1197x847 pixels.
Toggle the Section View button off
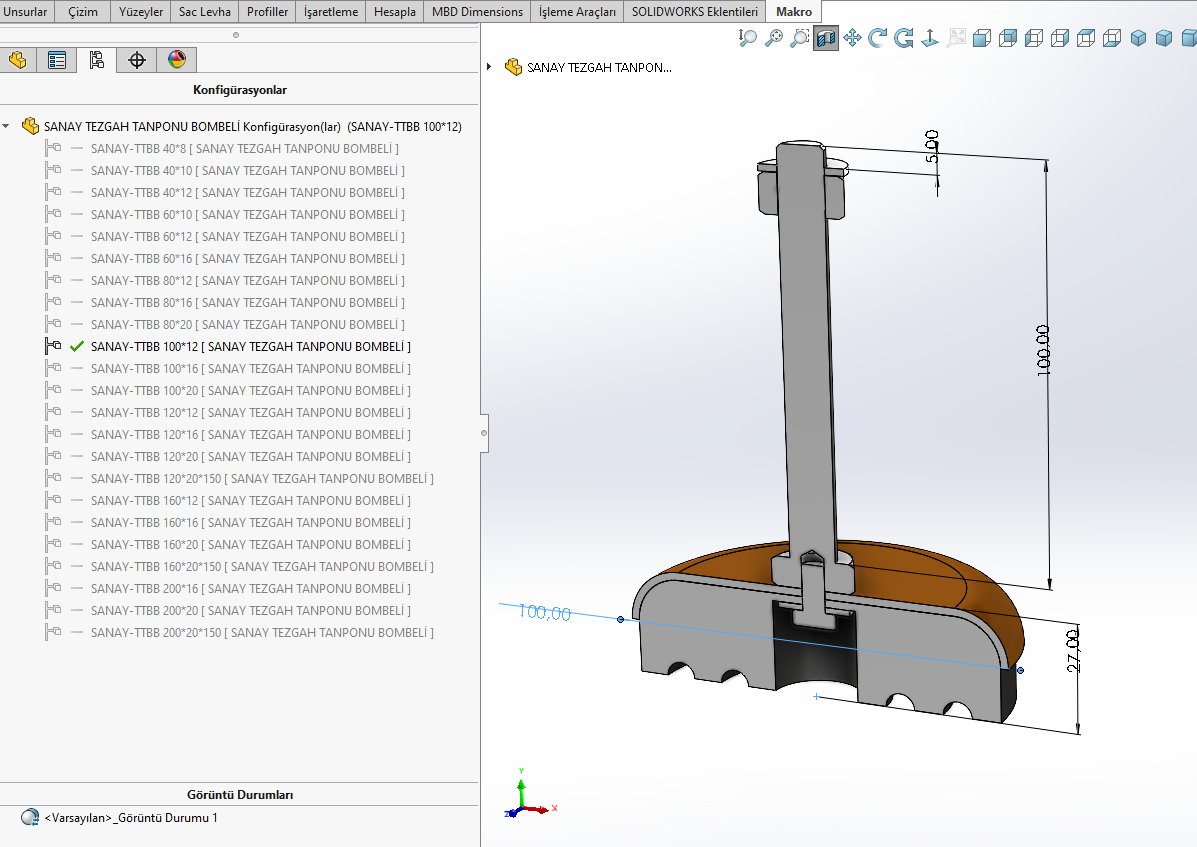point(826,38)
